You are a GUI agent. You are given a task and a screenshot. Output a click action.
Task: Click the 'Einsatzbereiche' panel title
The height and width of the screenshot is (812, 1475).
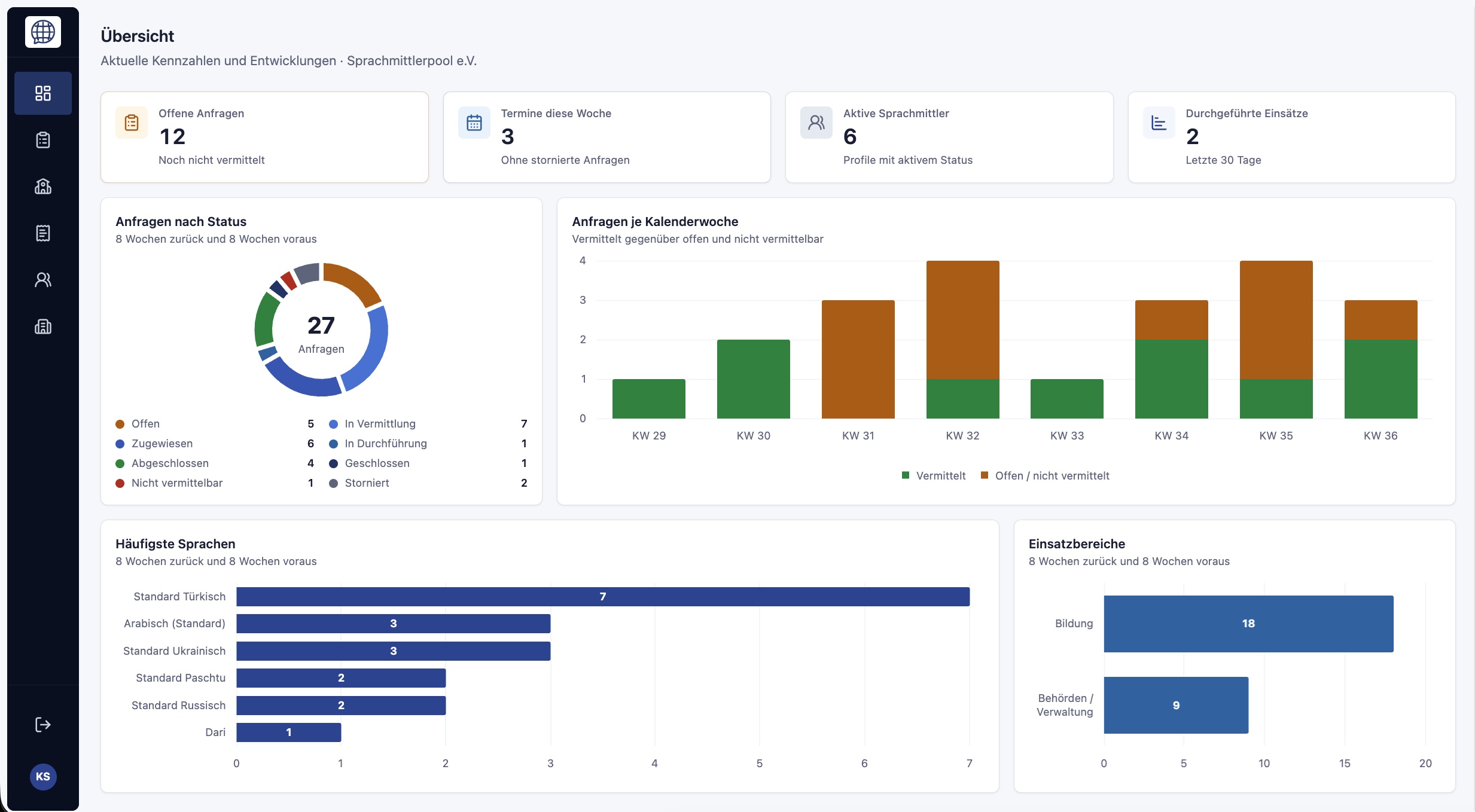1077,544
